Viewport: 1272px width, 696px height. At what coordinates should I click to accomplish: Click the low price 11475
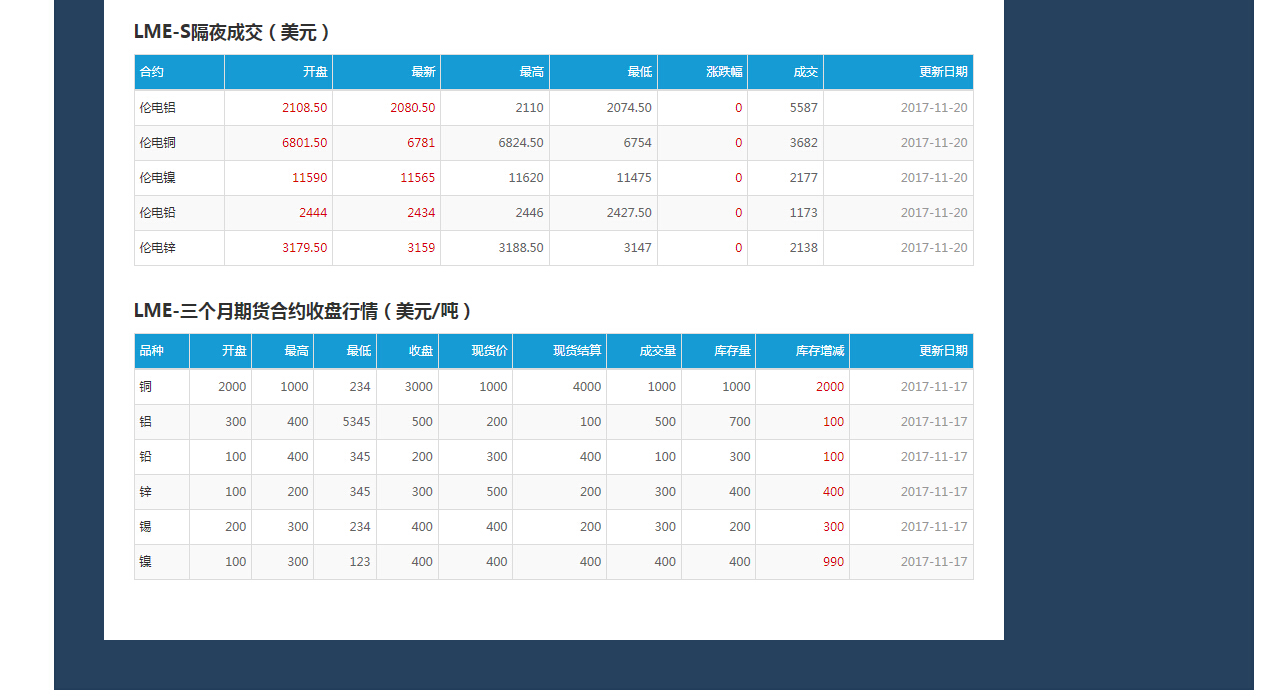[x=634, y=177]
